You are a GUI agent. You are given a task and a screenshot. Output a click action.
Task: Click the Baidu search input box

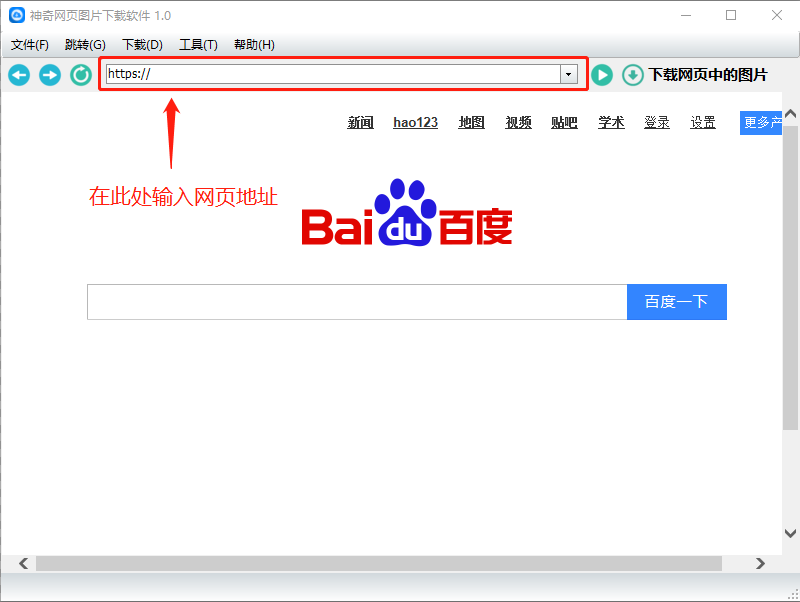356,301
